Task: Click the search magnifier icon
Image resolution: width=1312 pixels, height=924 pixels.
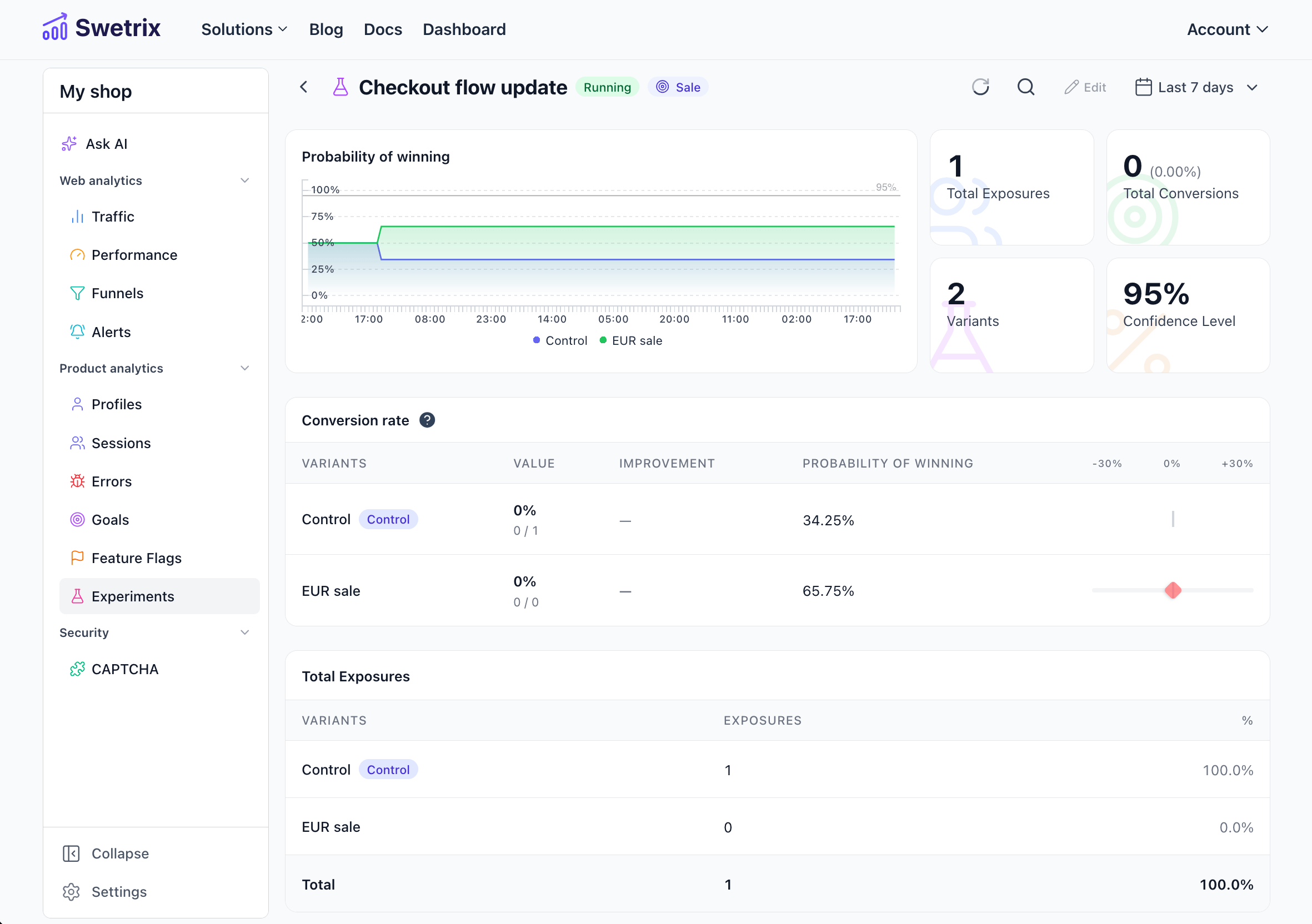Action: [1026, 87]
